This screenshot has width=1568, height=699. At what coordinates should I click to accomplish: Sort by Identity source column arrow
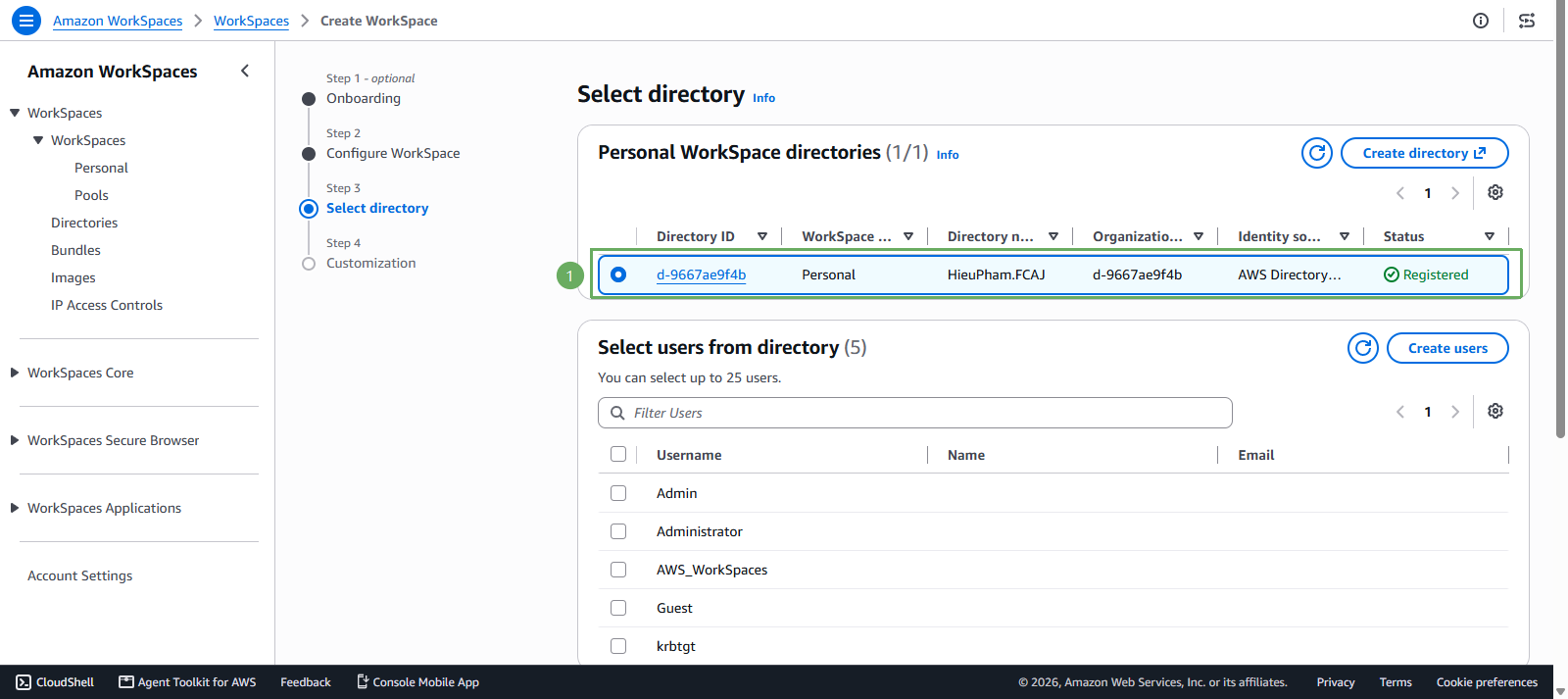point(1345,236)
